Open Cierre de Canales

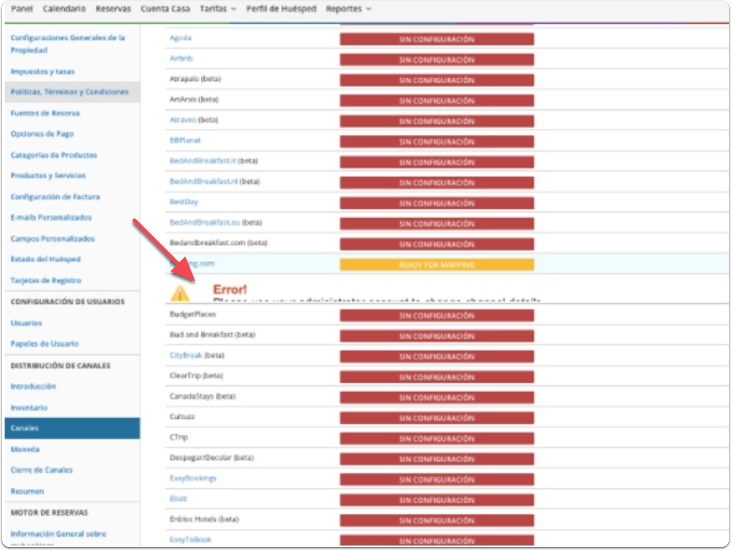41,470
